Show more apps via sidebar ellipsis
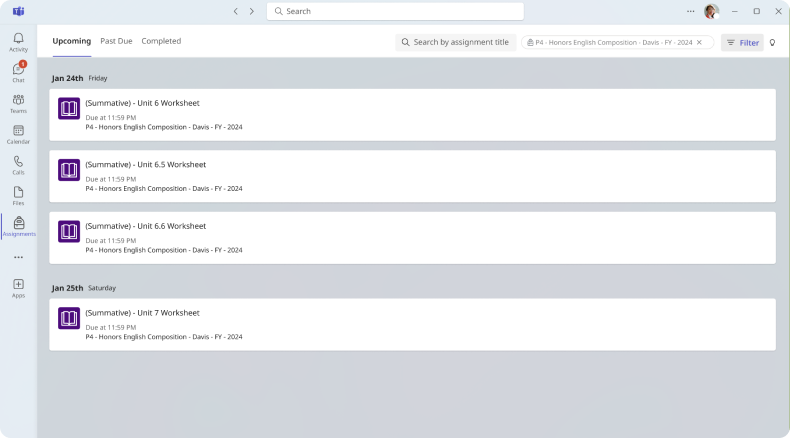The width and height of the screenshot is (790, 438). [x=18, y=257]
